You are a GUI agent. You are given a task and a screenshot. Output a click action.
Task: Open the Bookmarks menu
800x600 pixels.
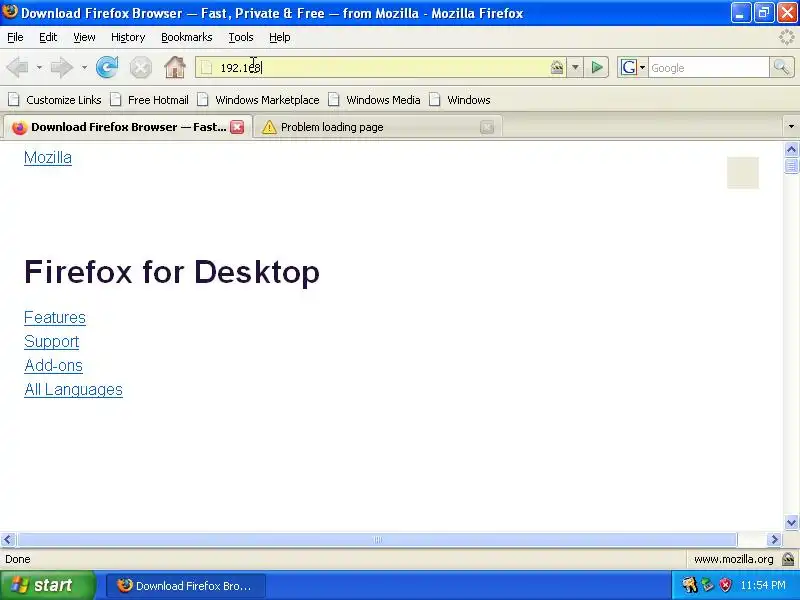point(187,37)
